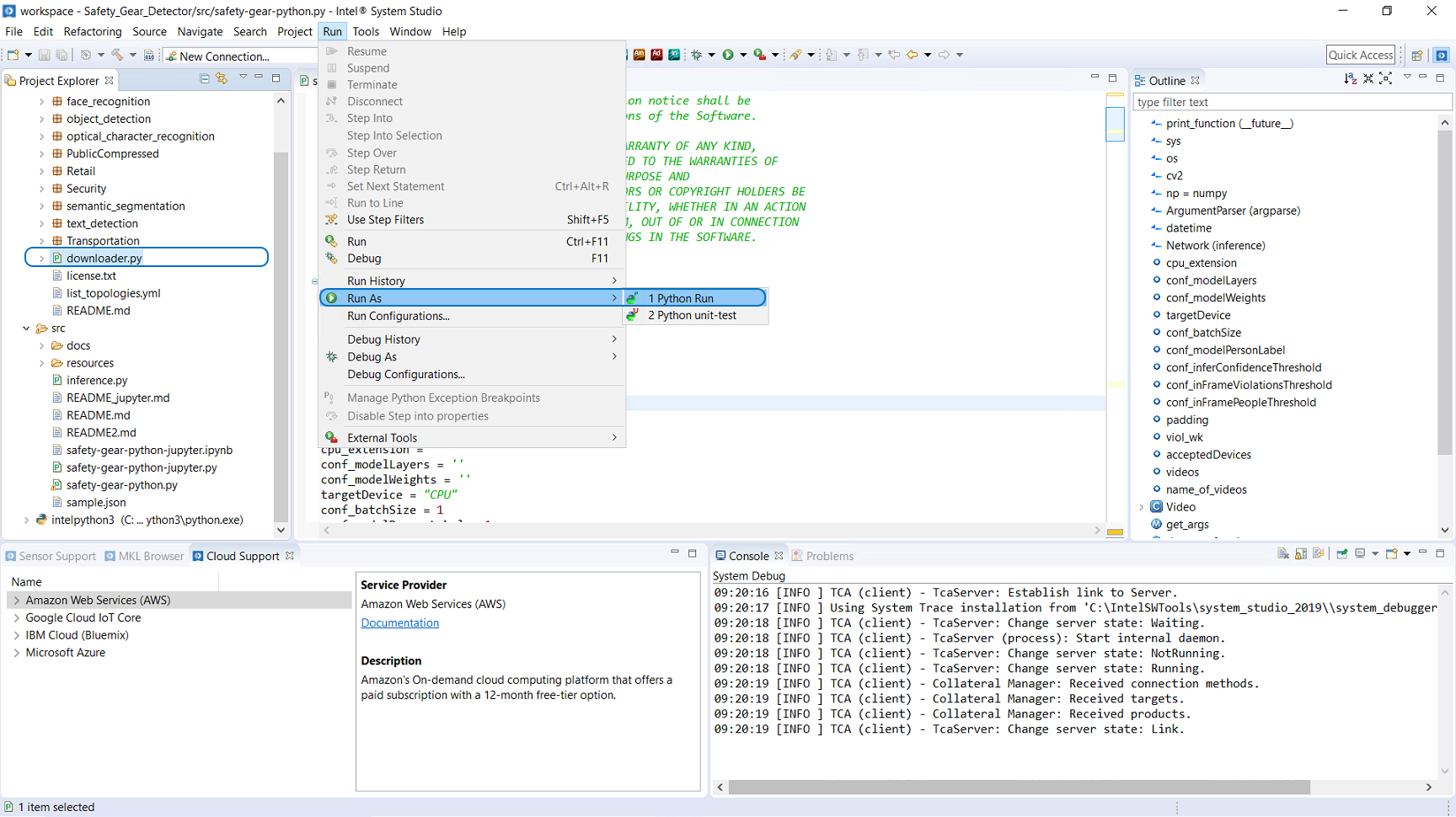Switch to the MKL Browser tab

tap(144, 556)
